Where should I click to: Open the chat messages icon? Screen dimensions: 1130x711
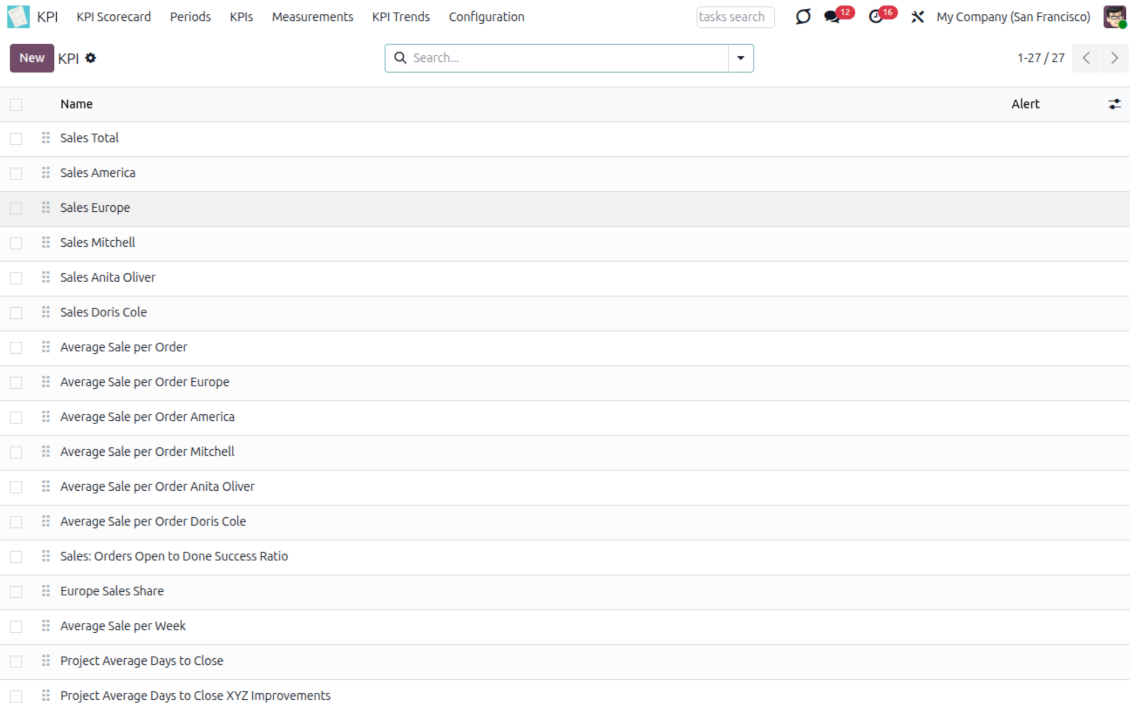click(x=832, y=17)
